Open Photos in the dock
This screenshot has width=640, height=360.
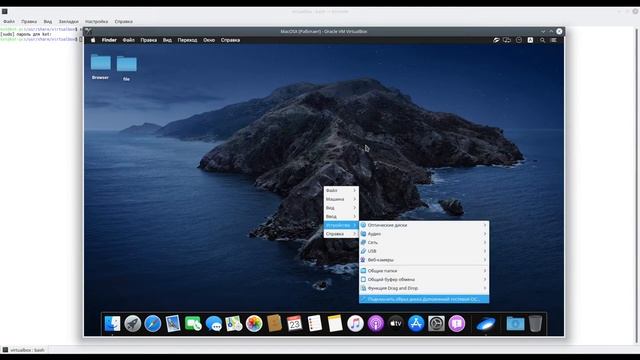[x=254, y=324]
